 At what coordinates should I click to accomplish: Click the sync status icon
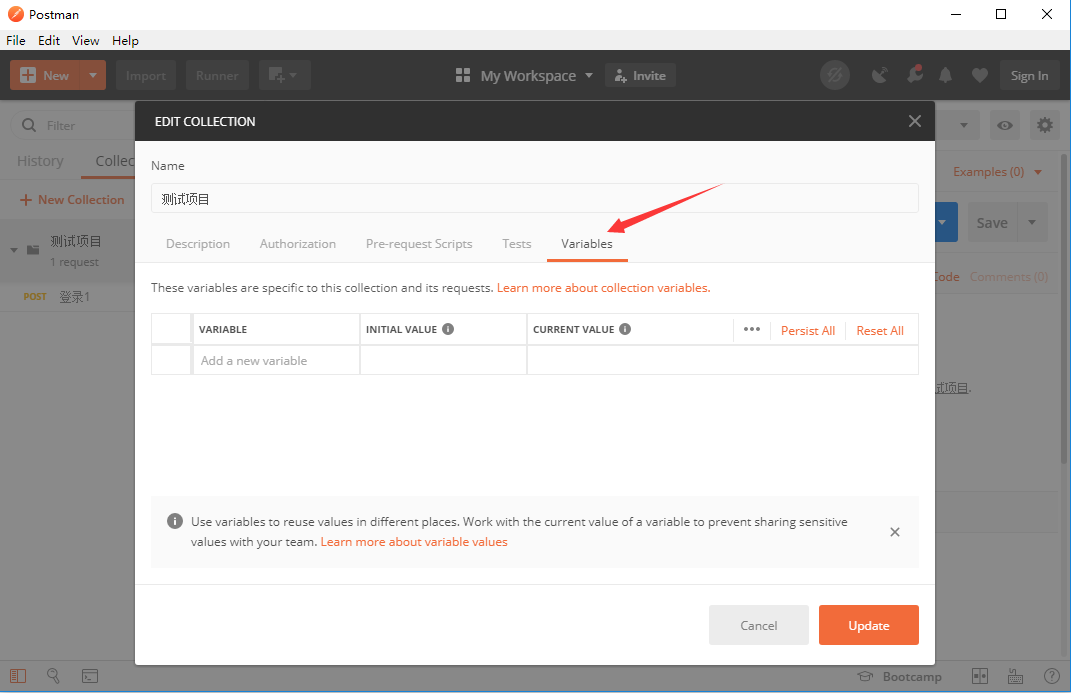click(x=835, y=75)
